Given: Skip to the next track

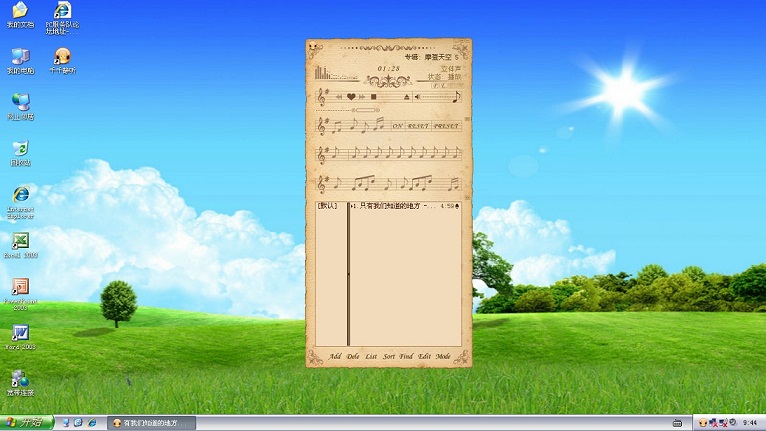Looking at the screenshot, I should pyautogui.click(x=362, y=97).
